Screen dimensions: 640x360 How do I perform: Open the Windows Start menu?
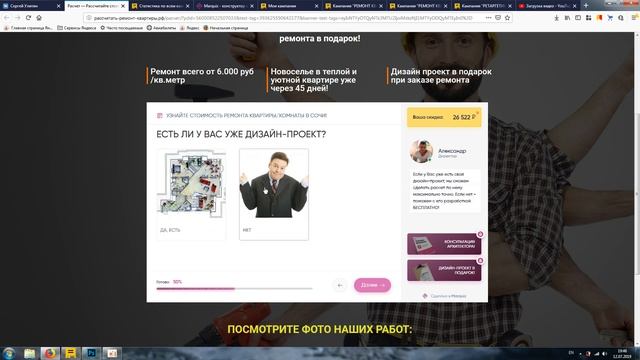click(x=9, y=353)
